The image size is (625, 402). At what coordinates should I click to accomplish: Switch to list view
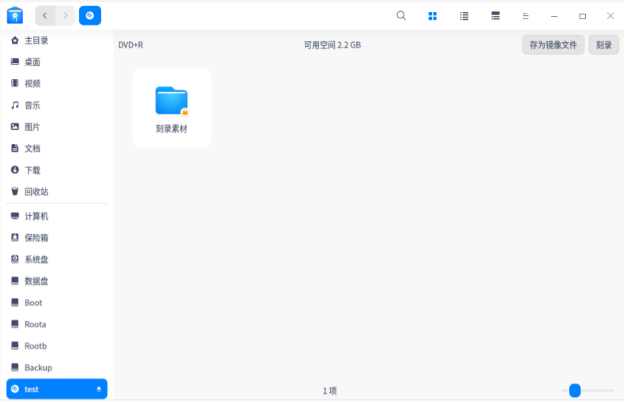pyautogui.click(x=464, y=16)
